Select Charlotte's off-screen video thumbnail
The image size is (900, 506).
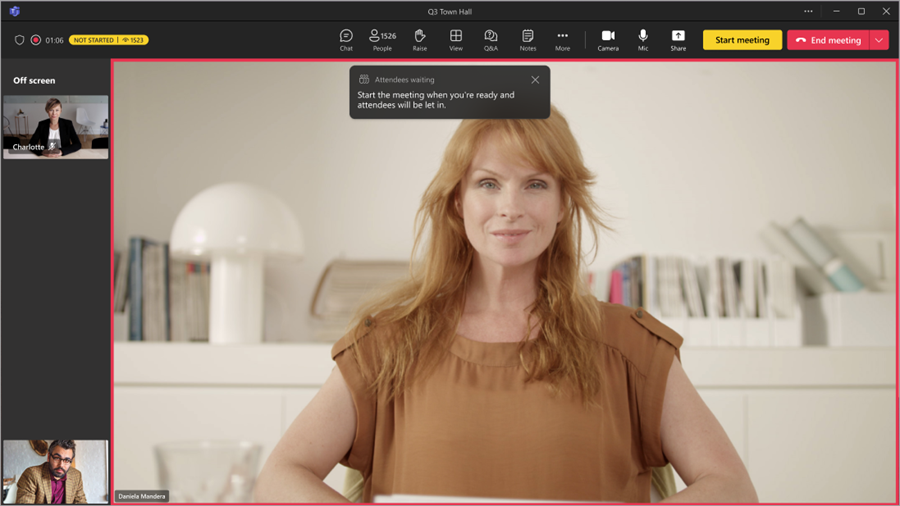click(x=56, y=127)
